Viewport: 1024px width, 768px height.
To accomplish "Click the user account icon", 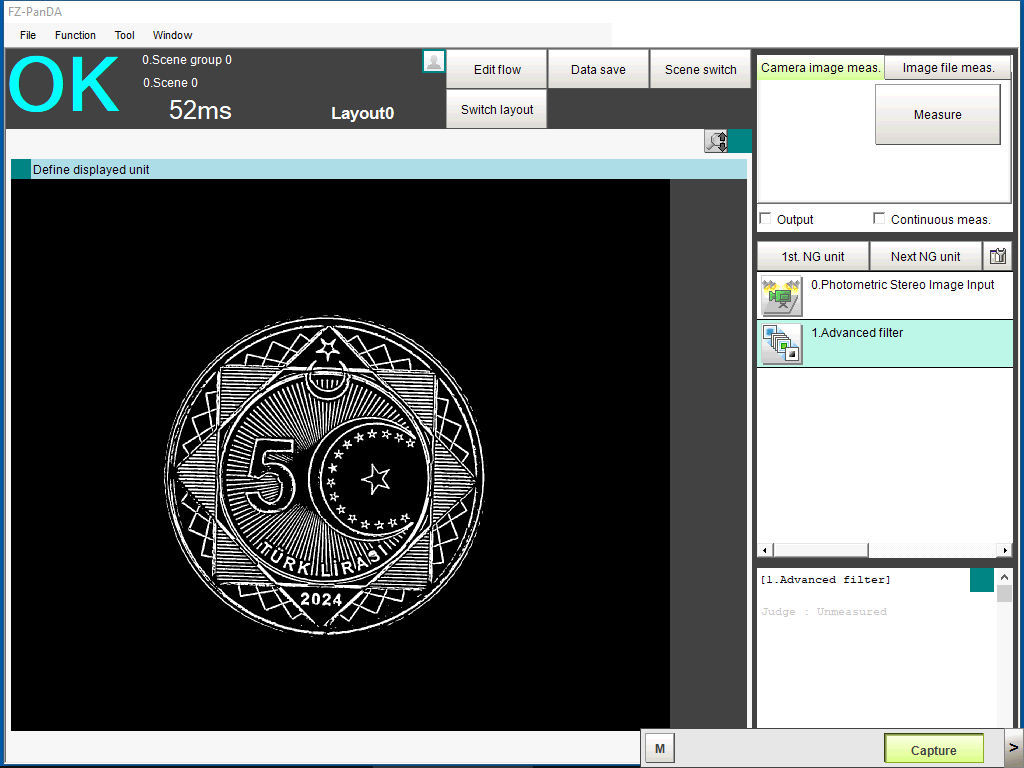I will 434,61.
